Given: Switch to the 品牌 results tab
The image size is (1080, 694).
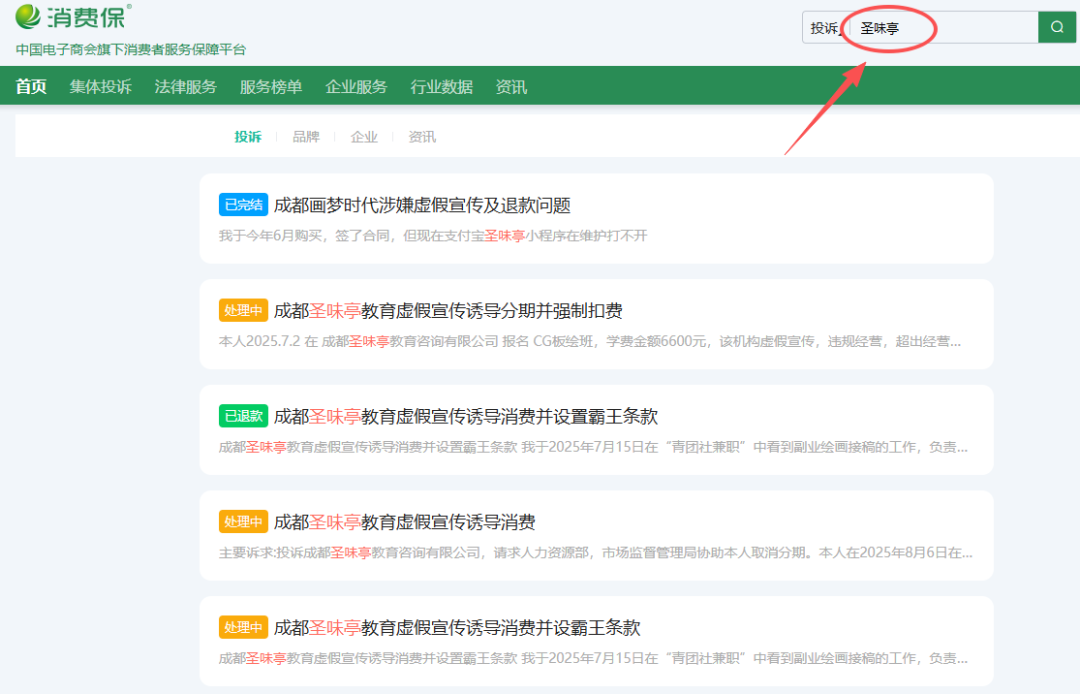Looking at the screenshot, I should pyautogui.click(x=306, y=137).
